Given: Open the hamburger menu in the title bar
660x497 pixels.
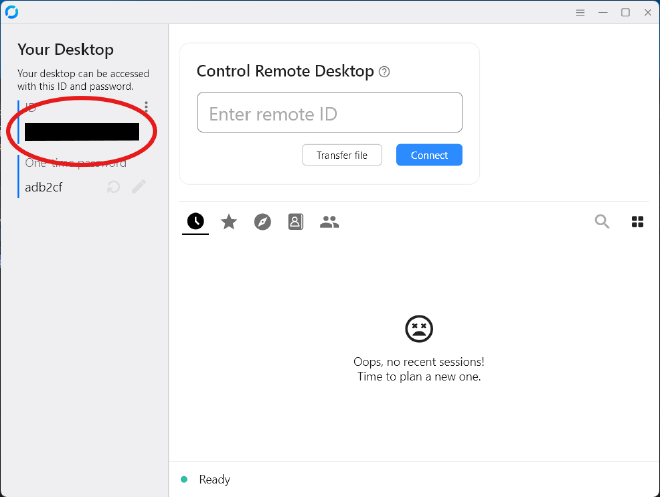Looking at the screenshot, I should tap(580, 12).
